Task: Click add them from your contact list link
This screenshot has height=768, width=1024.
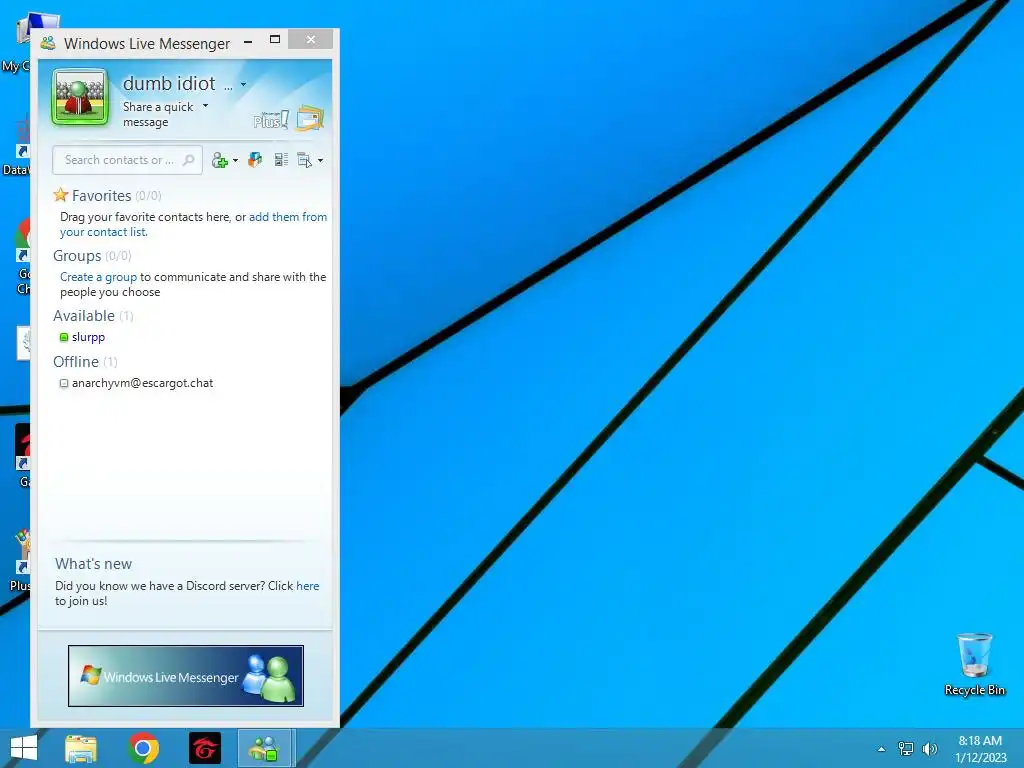Action: pos(194,224)
